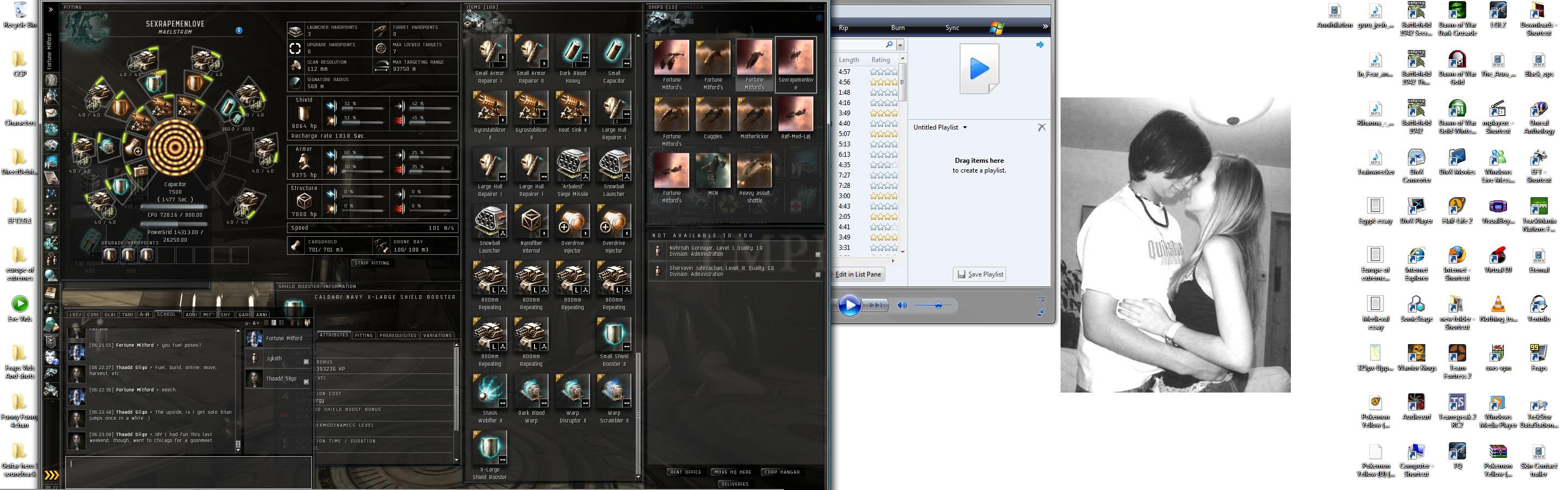Select the Audiosurf desktop shortcut
The height and width of the screenshot is (490, 1568).
pos(1416,407)
